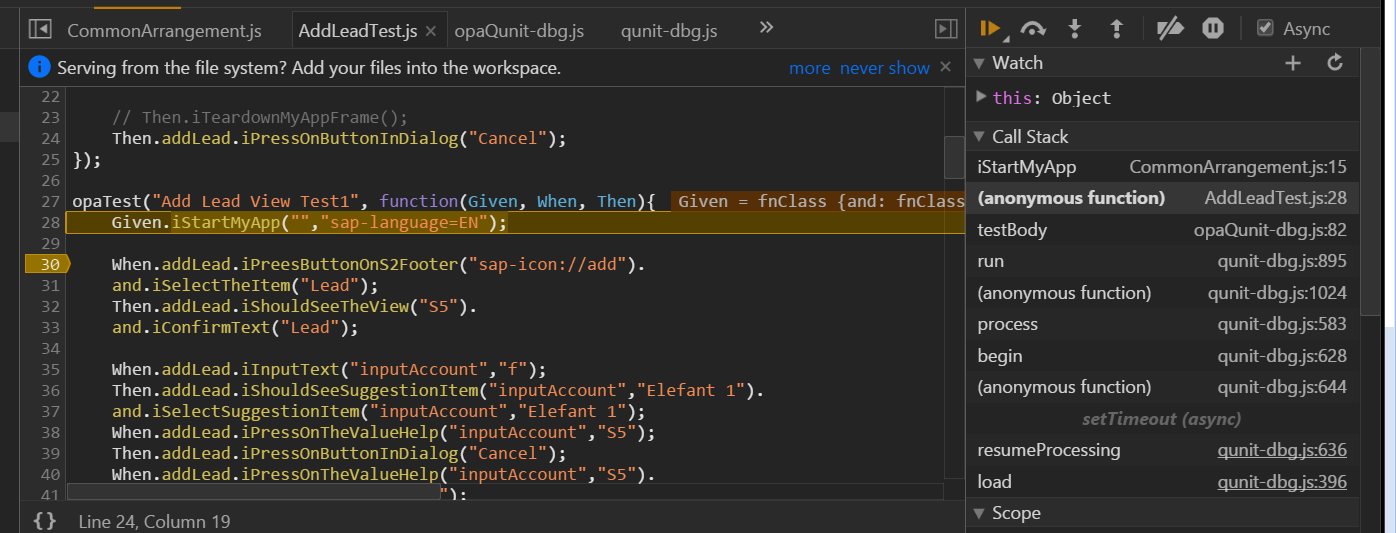Show more tabs with the double chevron
This screenshot has width=1396, height=533.
[x=766, y=28]
